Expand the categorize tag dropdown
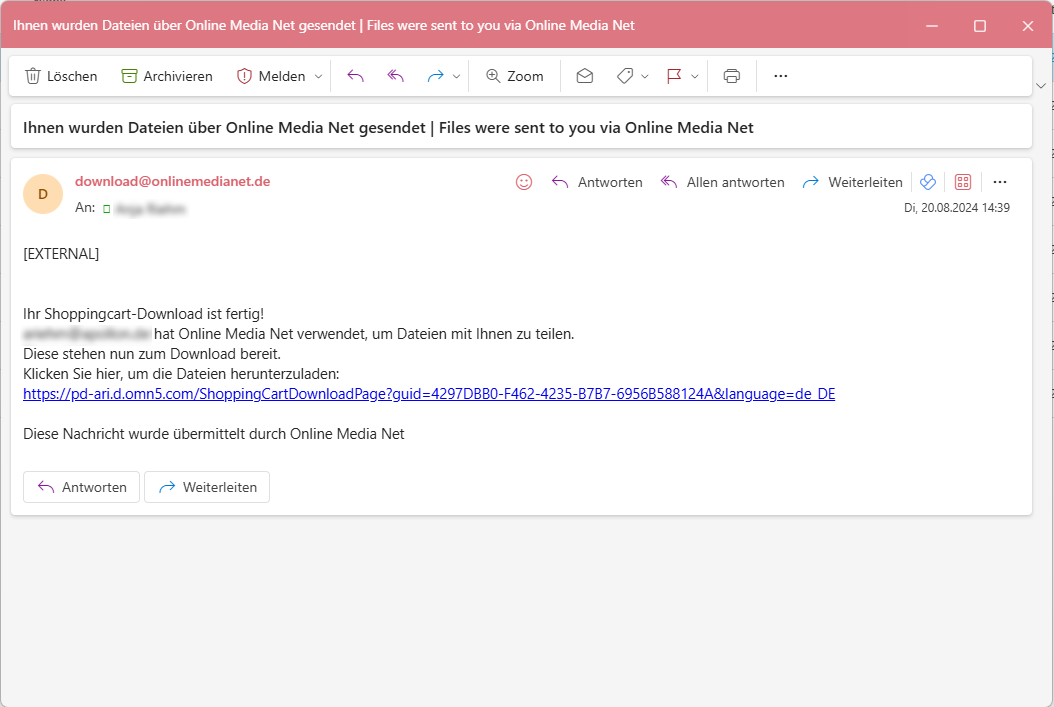 [x=645, y=75]
